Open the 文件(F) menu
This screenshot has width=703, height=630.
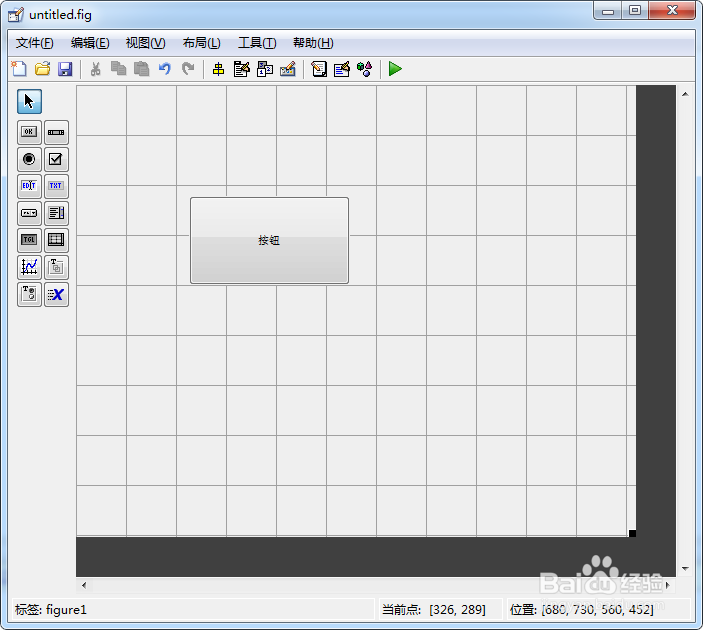click(x=35, y=43)
